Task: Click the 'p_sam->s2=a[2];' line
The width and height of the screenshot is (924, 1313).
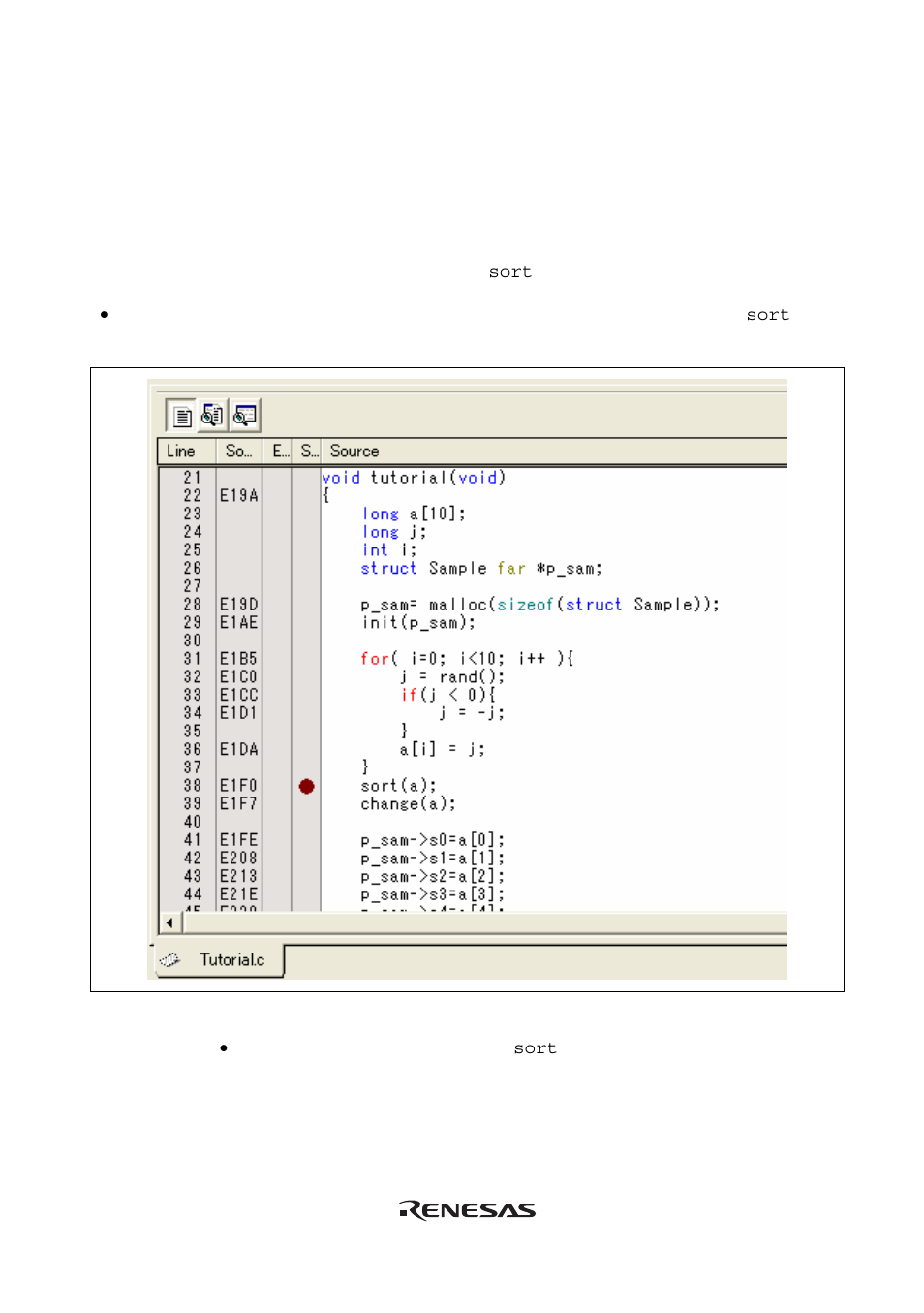Action: 433,877
